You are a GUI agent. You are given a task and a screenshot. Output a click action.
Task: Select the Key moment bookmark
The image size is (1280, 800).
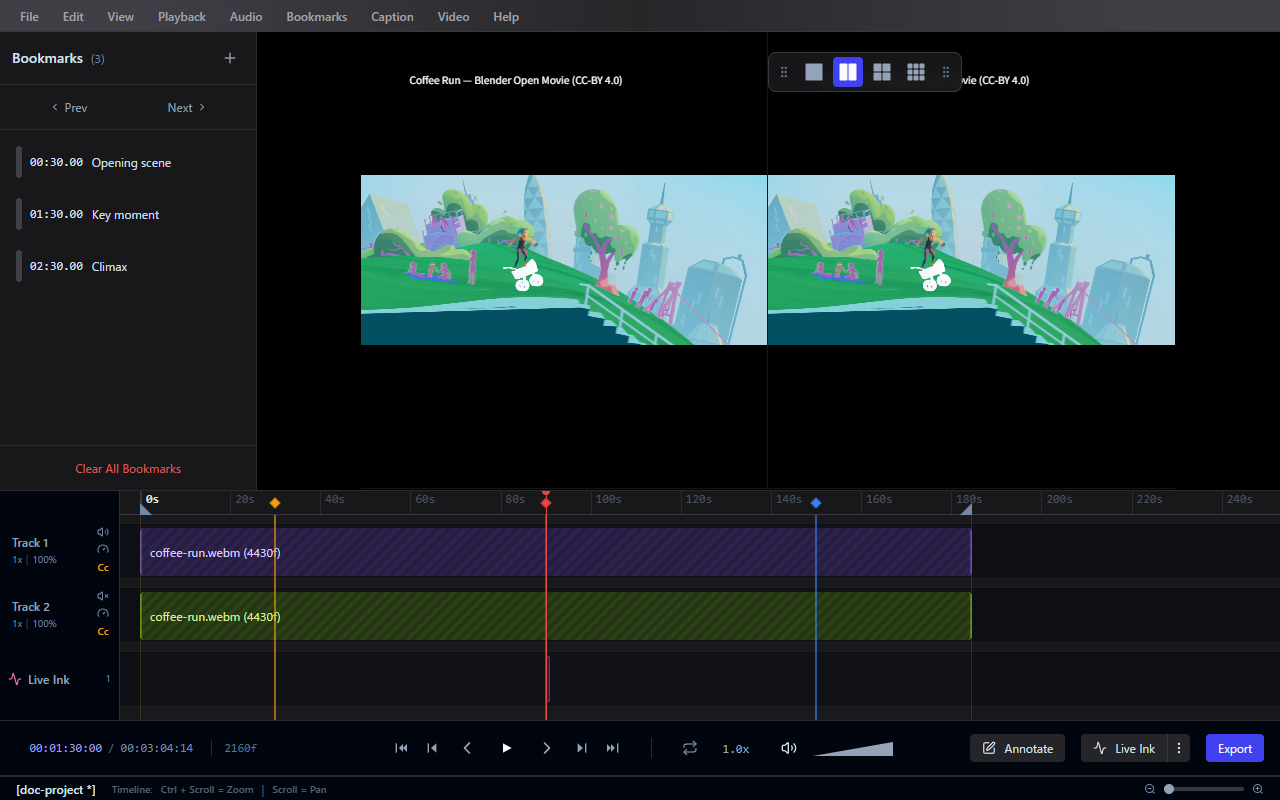click(x=126, y=214)
